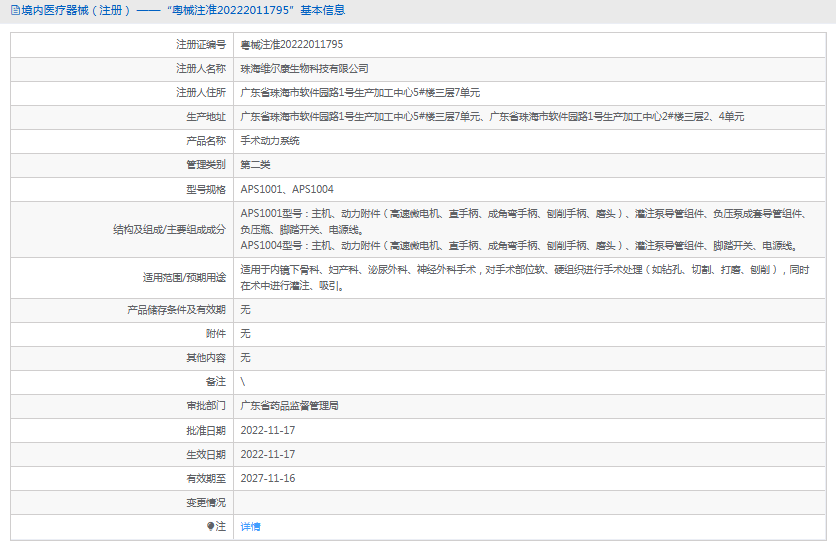Image resolution: width=836 pixels, height=546 pixels.
Task: Click the 注册人名称 label
Action: pyautogui.click(x=201, y=69)
